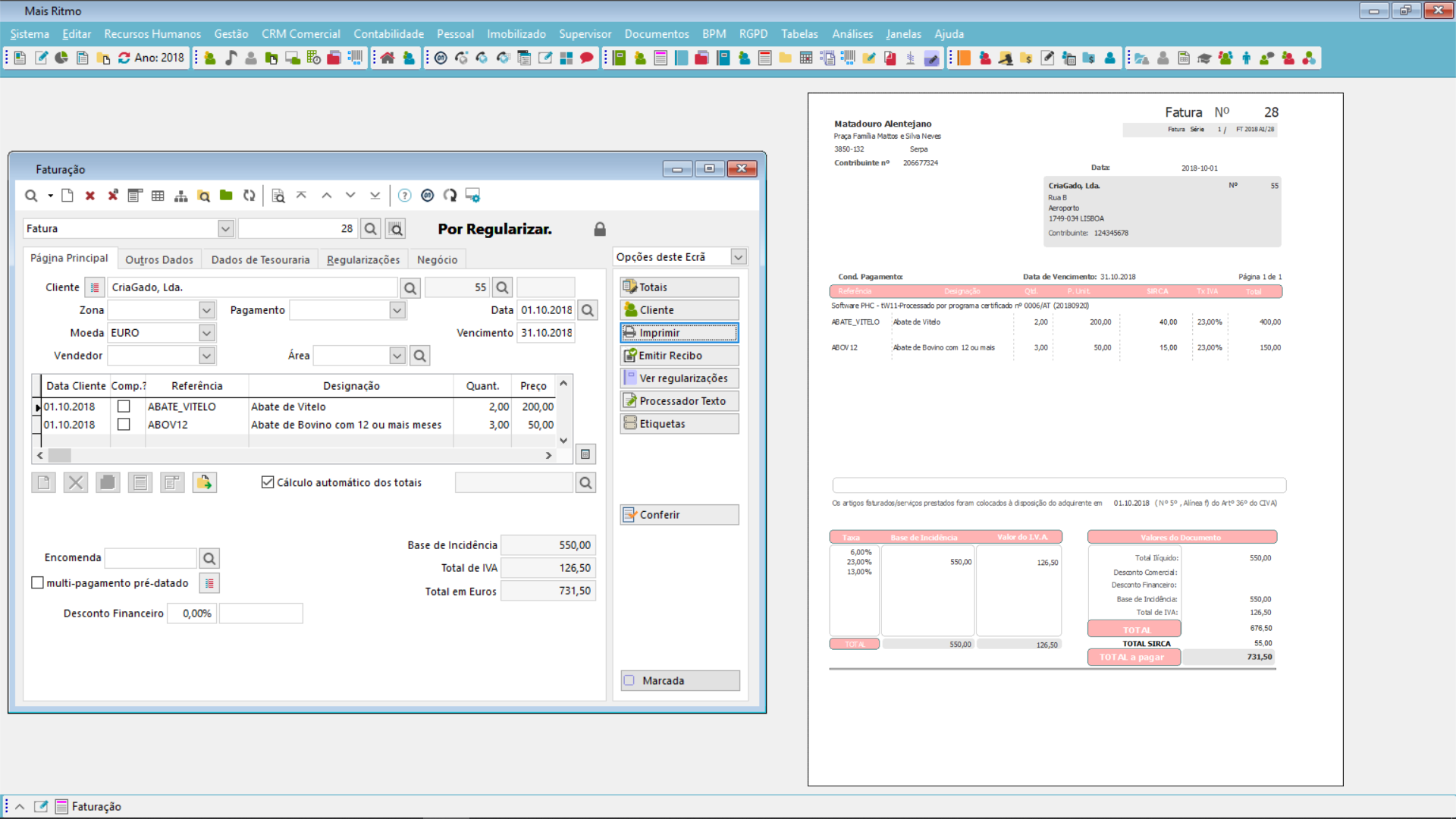Switch to the Dados de Tesouraria tab

pyautogui.click(x=260, y=259)
